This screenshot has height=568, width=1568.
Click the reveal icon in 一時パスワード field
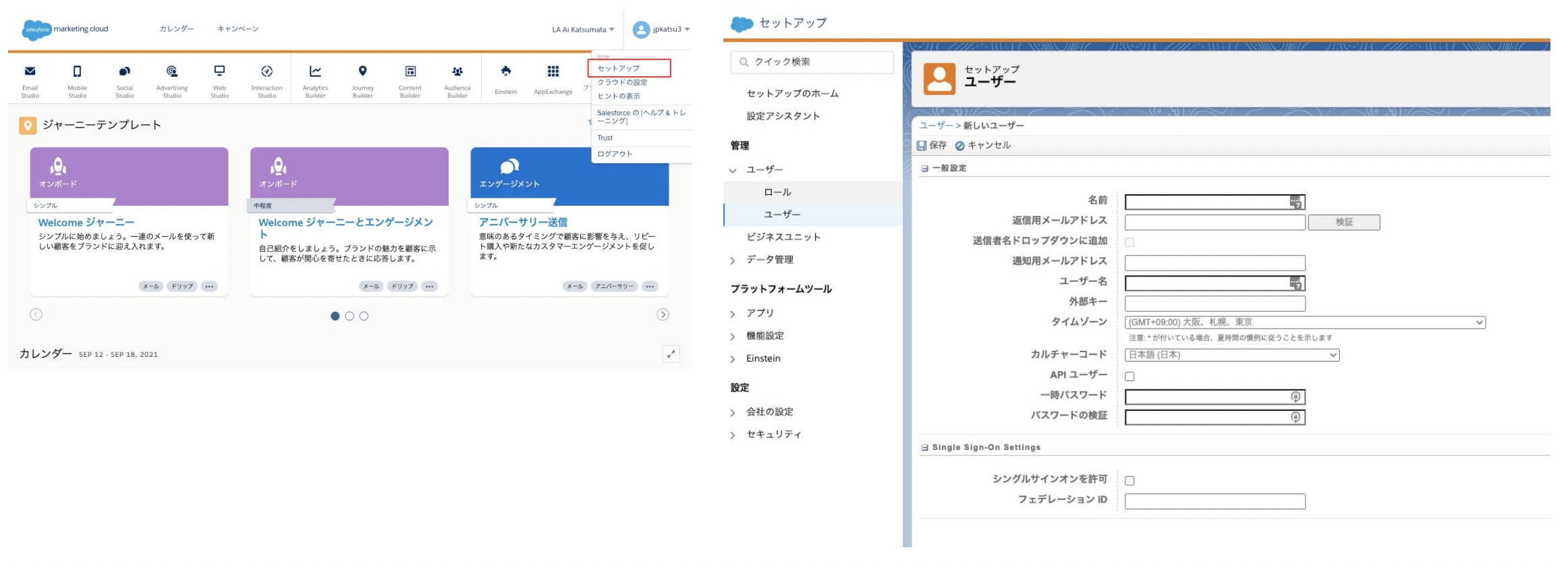point(1295,397)
